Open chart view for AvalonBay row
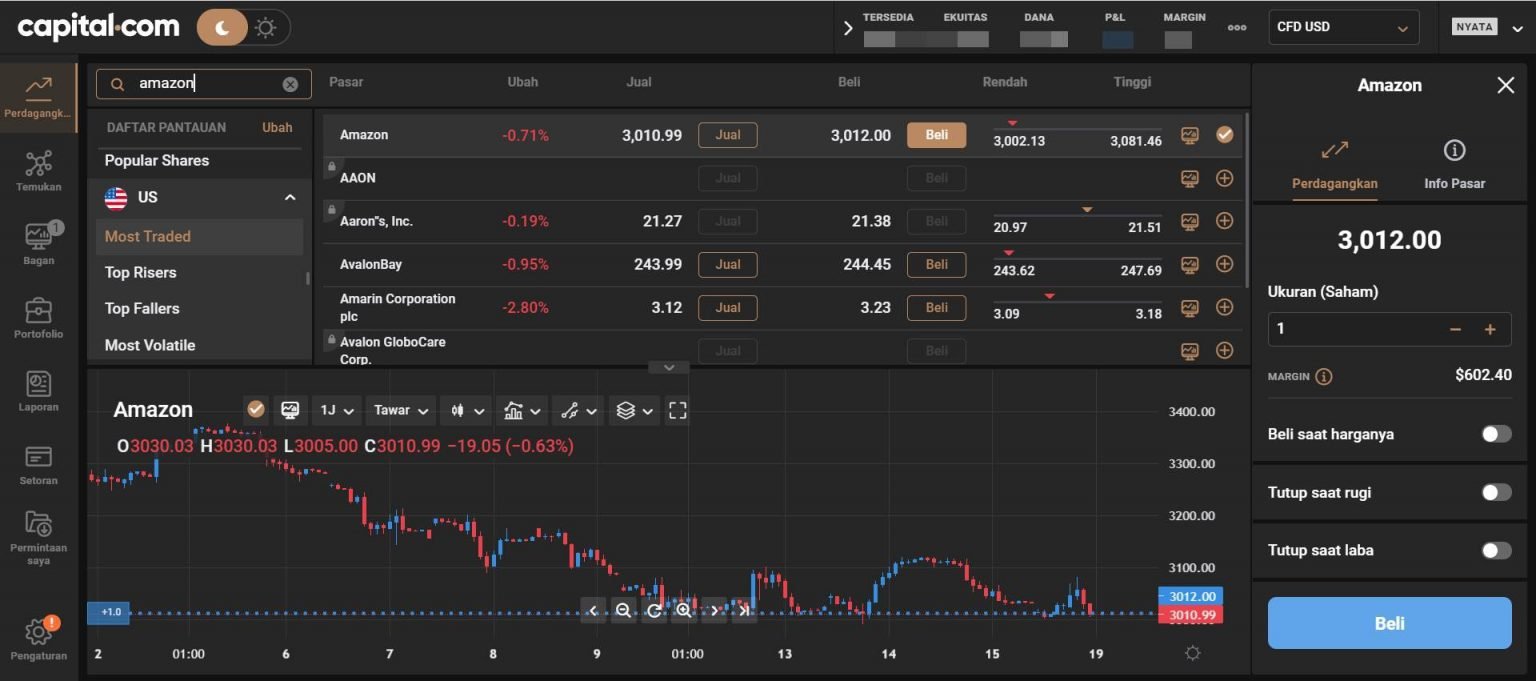The width and height of the screenshot is (1536, 681). click(1189, 264)
